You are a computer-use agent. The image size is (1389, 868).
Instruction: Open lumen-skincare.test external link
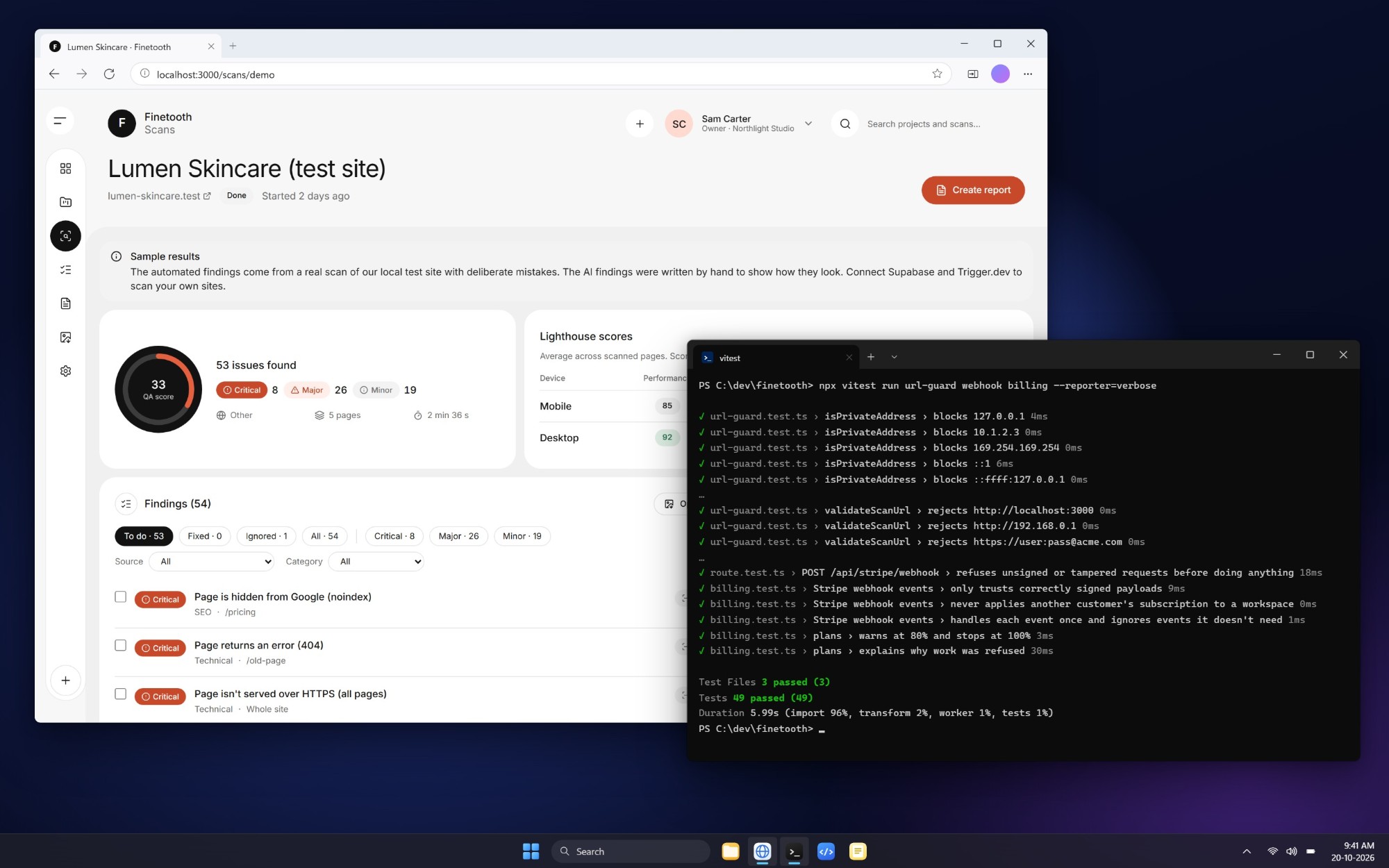159,196
